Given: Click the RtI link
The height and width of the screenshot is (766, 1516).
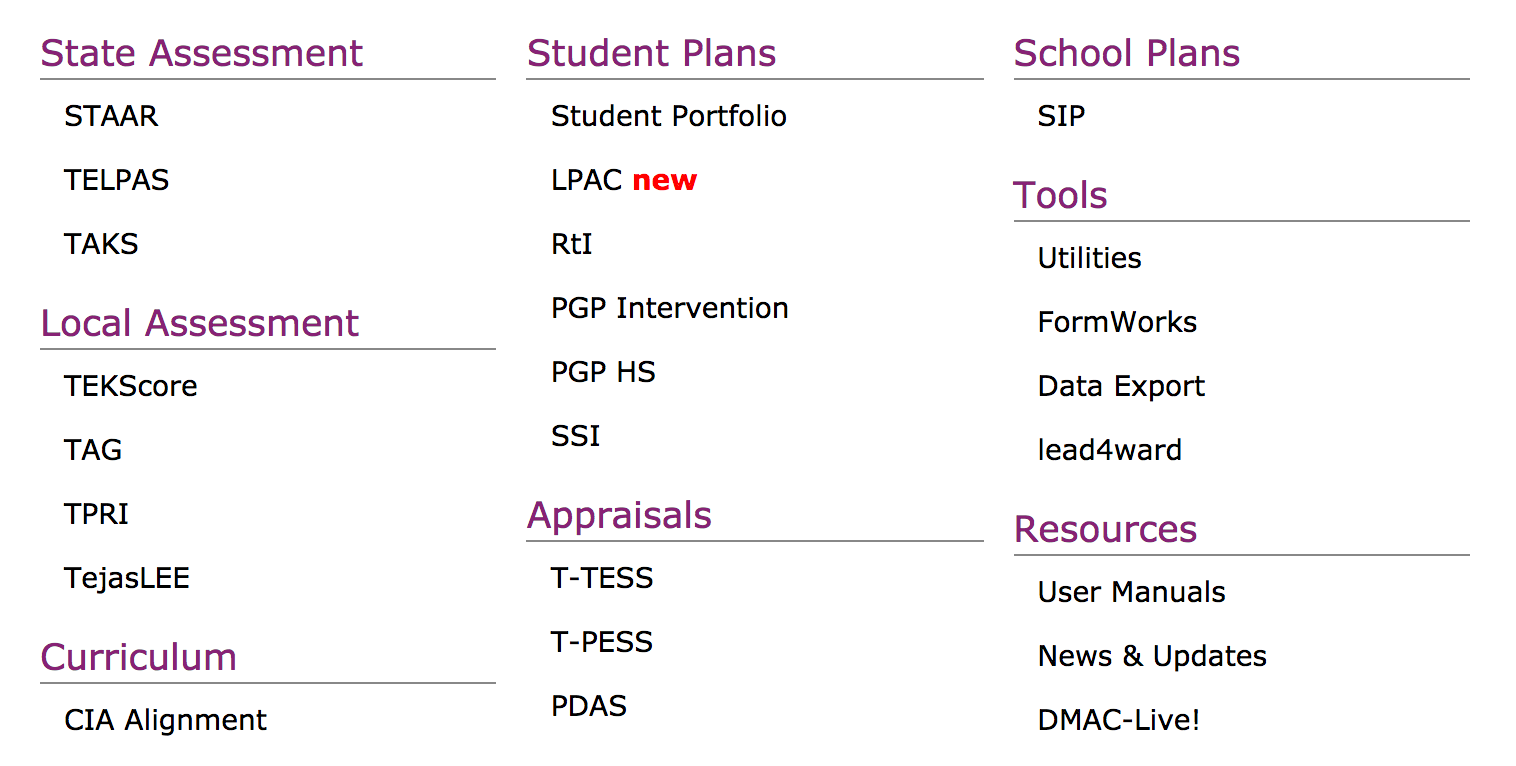Looking at the screenshot, I should (x=571, y=244).
